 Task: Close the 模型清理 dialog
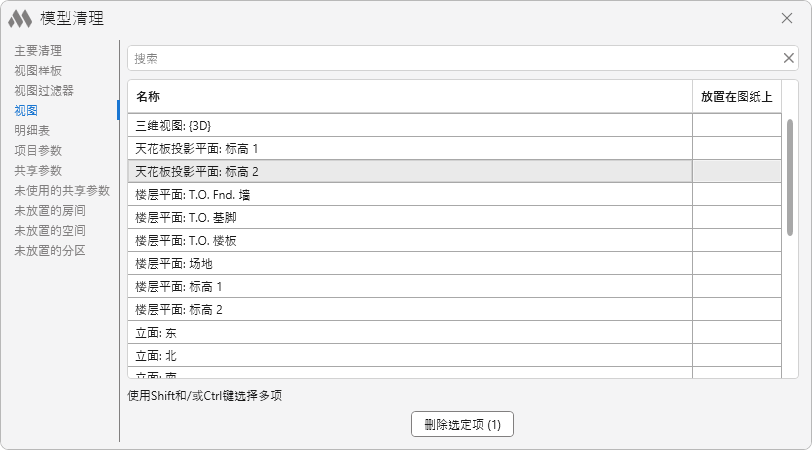pyautogui.click(x=787, y=18)
